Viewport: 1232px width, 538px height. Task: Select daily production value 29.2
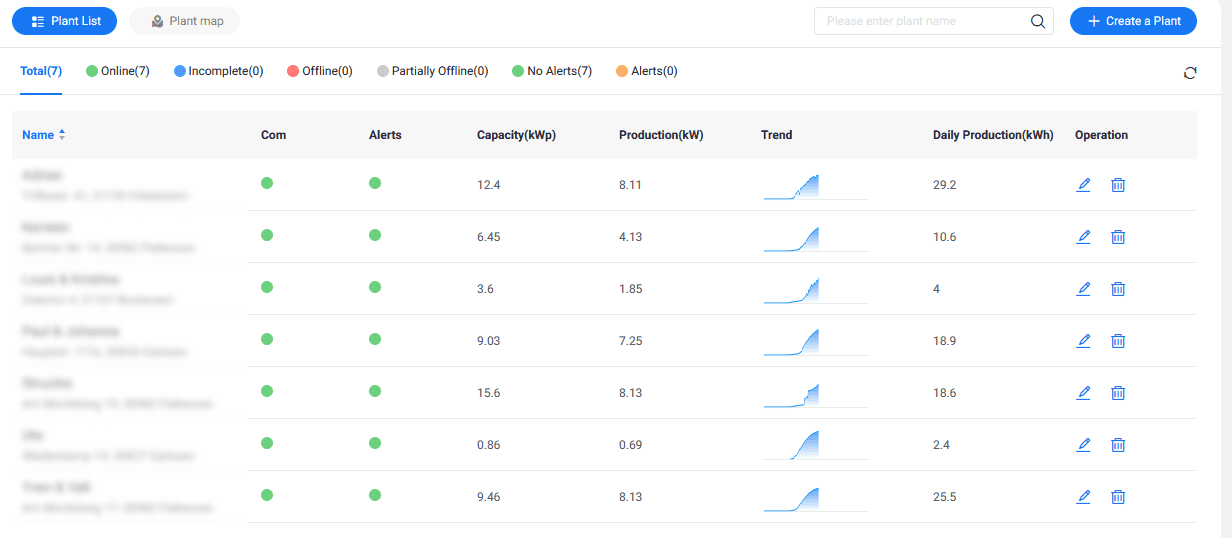[x=944, y=185]
